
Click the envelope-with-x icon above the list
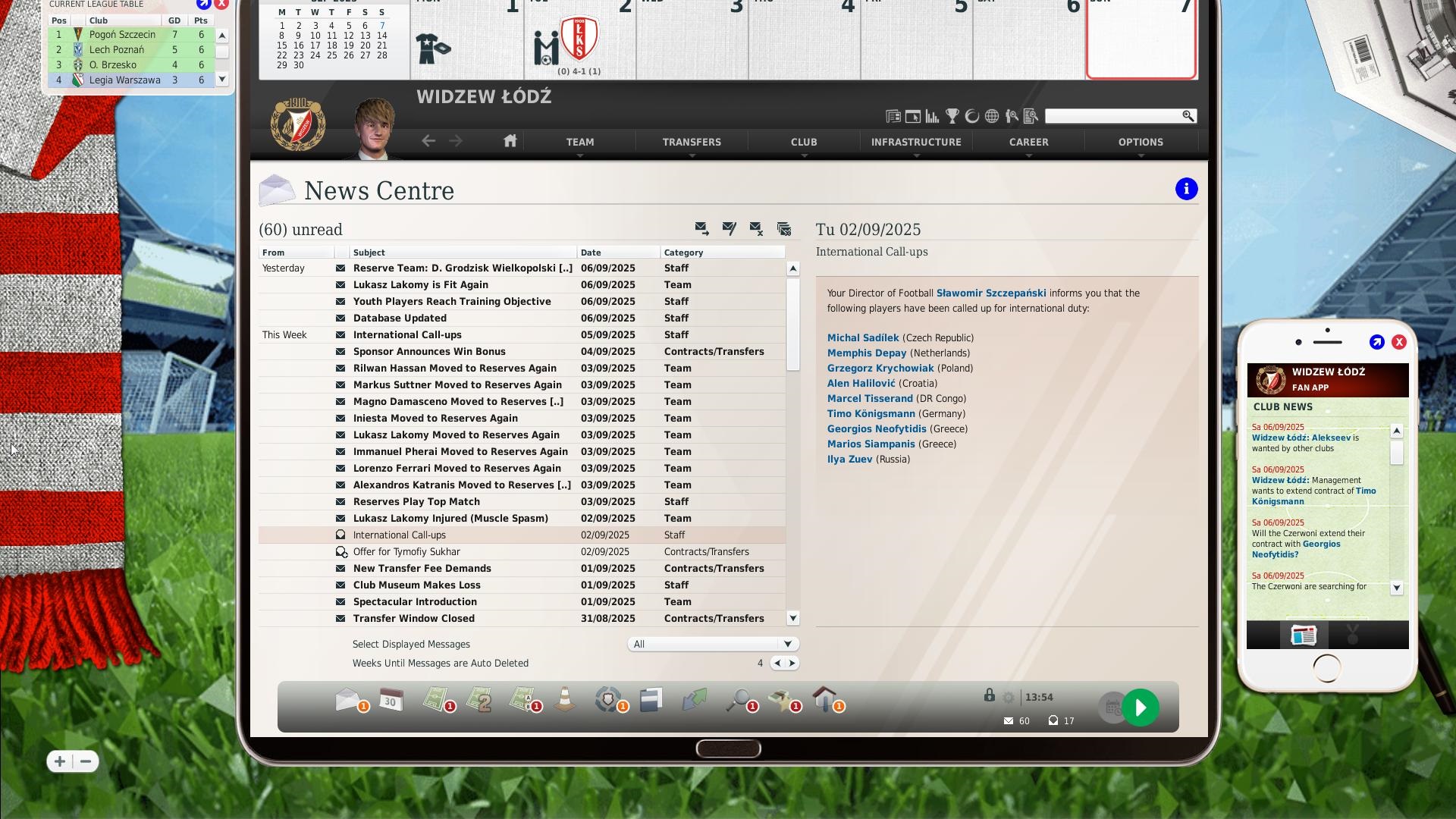(x=756, y=228)
